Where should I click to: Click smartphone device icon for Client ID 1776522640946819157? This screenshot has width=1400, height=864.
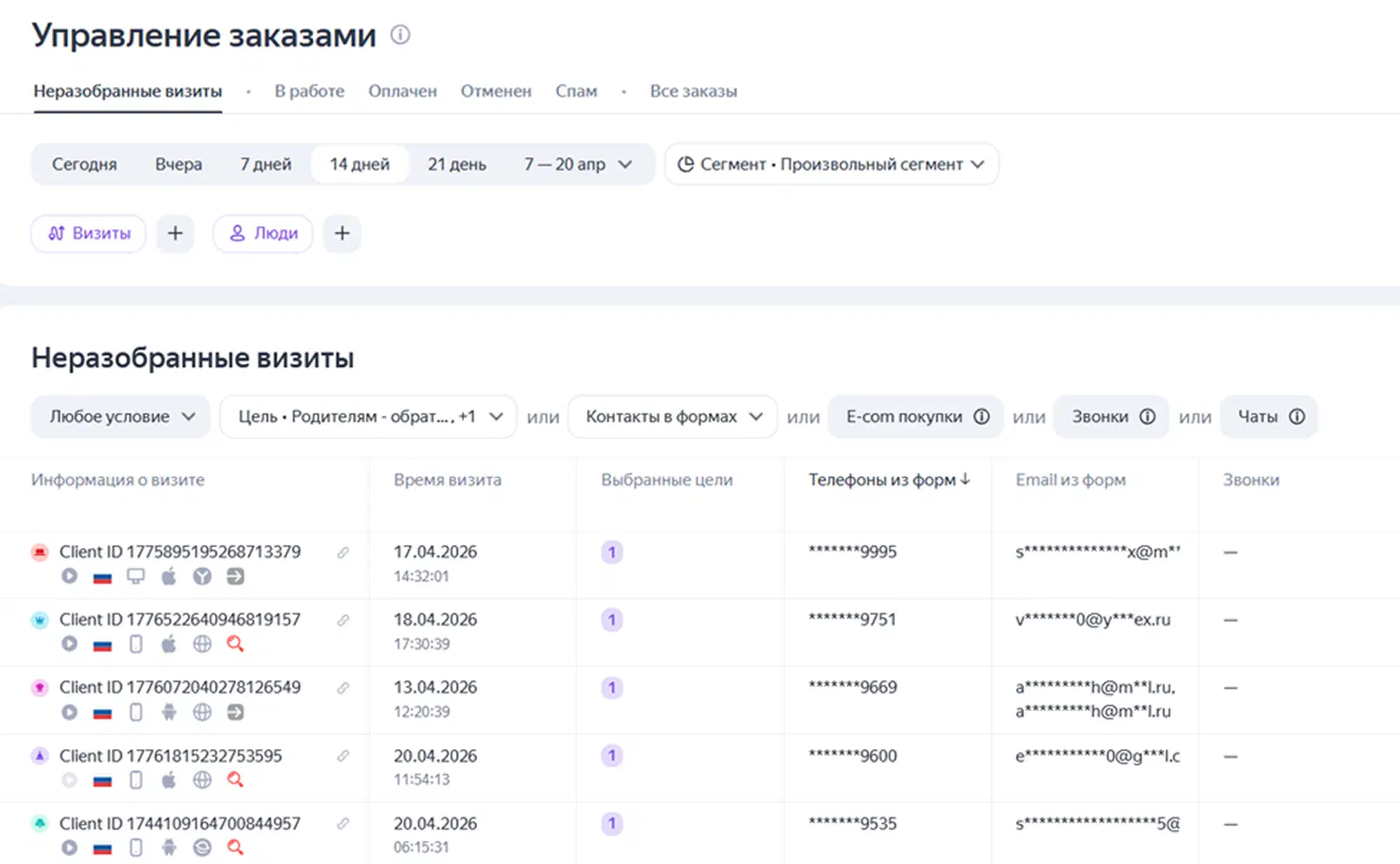136,644
